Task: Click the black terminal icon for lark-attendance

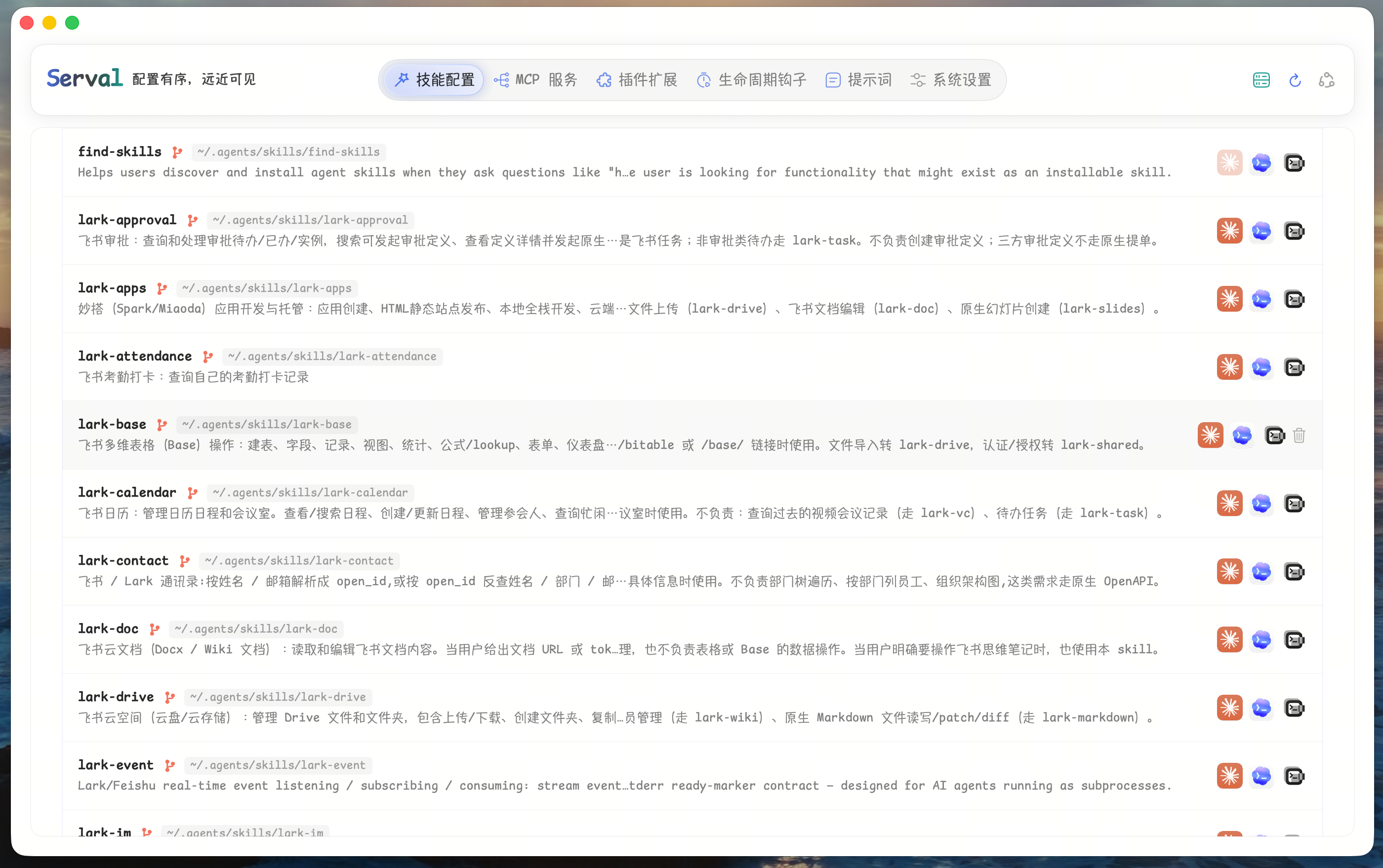Action: (1294, 367)
